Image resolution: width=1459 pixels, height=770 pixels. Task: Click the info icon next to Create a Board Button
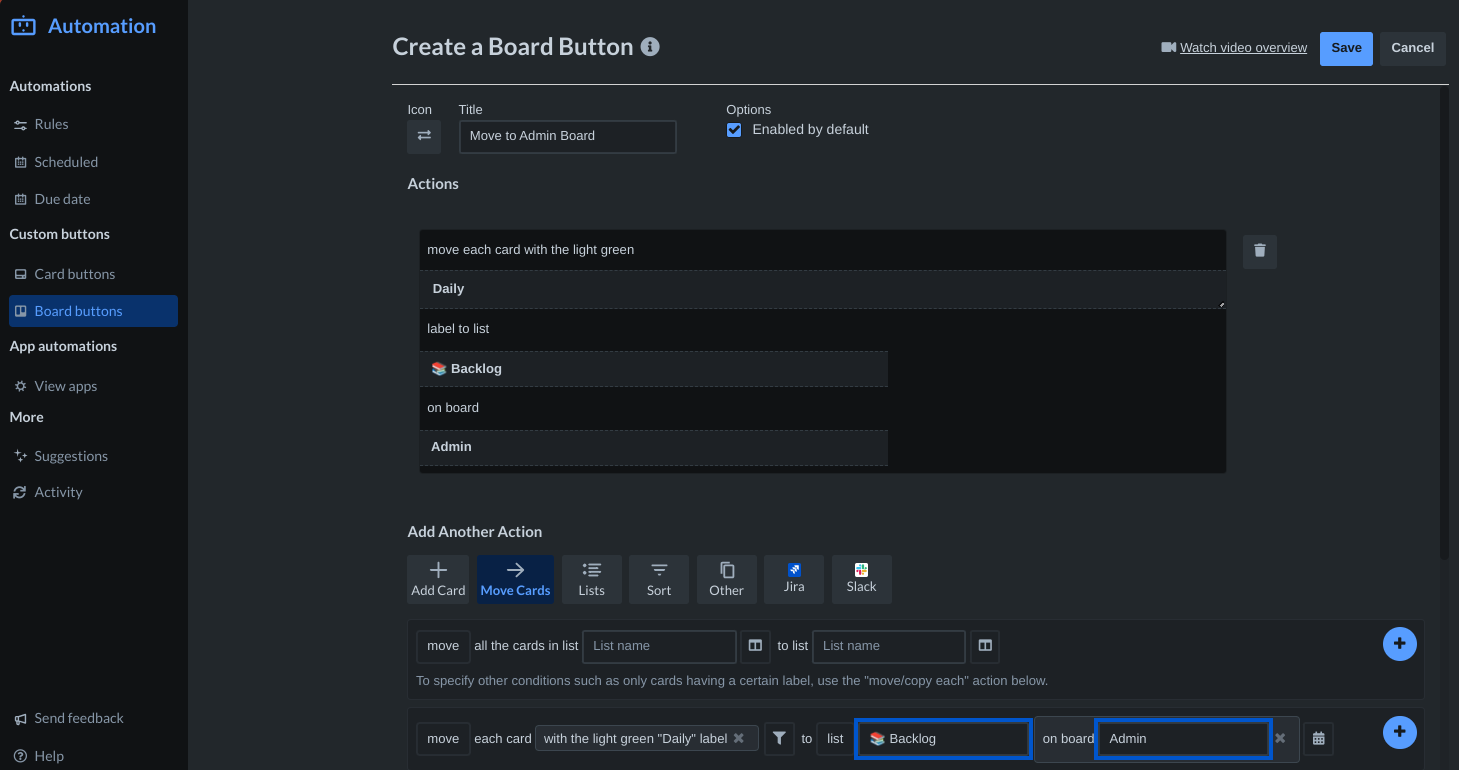649,46
